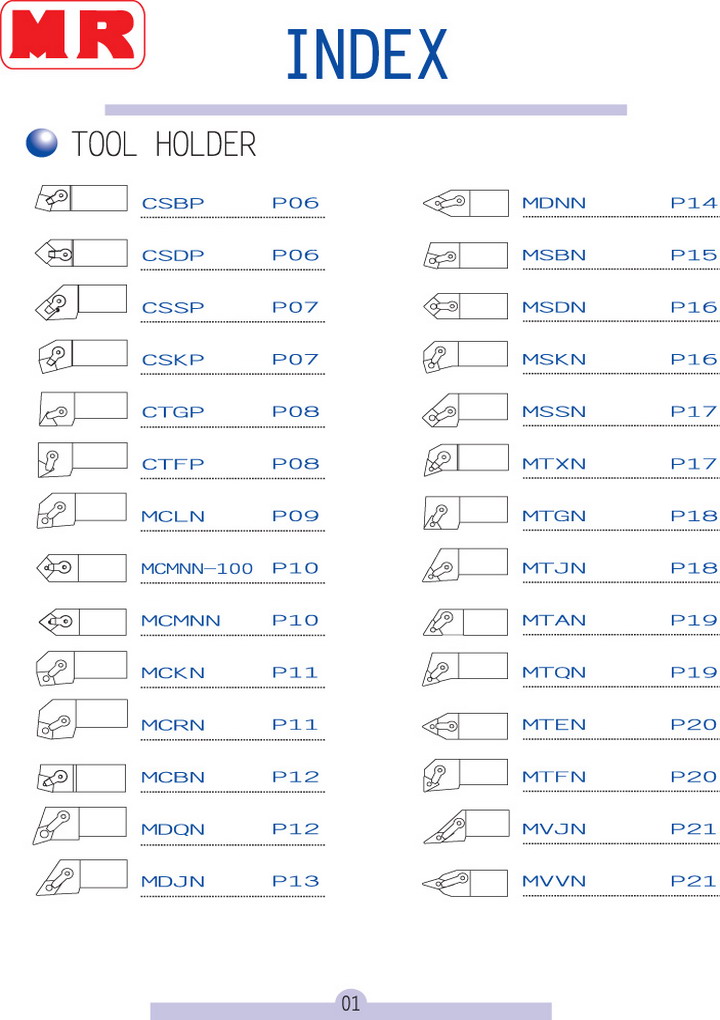This screenshot has height=1020, width=720.
Task: Click the MR logo
Action: tap(72, 35)
